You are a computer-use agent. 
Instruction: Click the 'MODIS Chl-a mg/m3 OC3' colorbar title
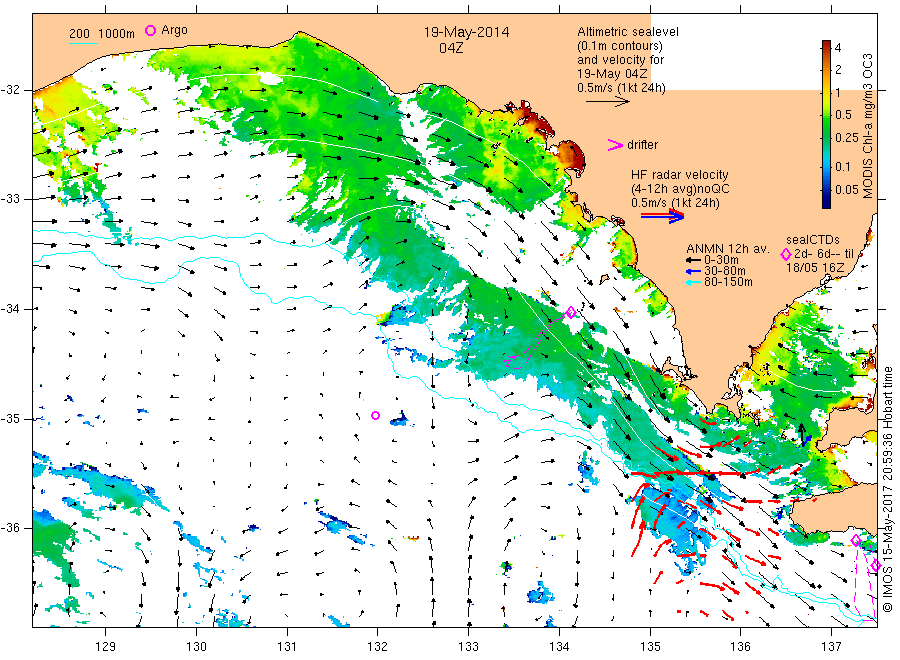(868, 126)
